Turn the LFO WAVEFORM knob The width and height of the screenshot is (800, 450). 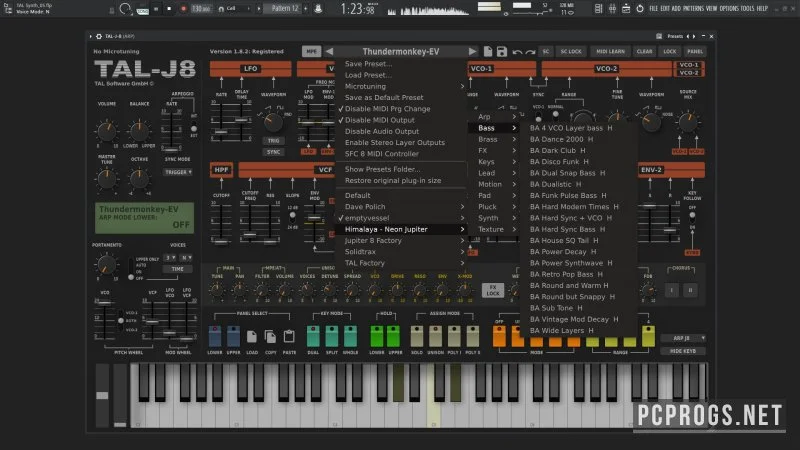coord(273,121)
